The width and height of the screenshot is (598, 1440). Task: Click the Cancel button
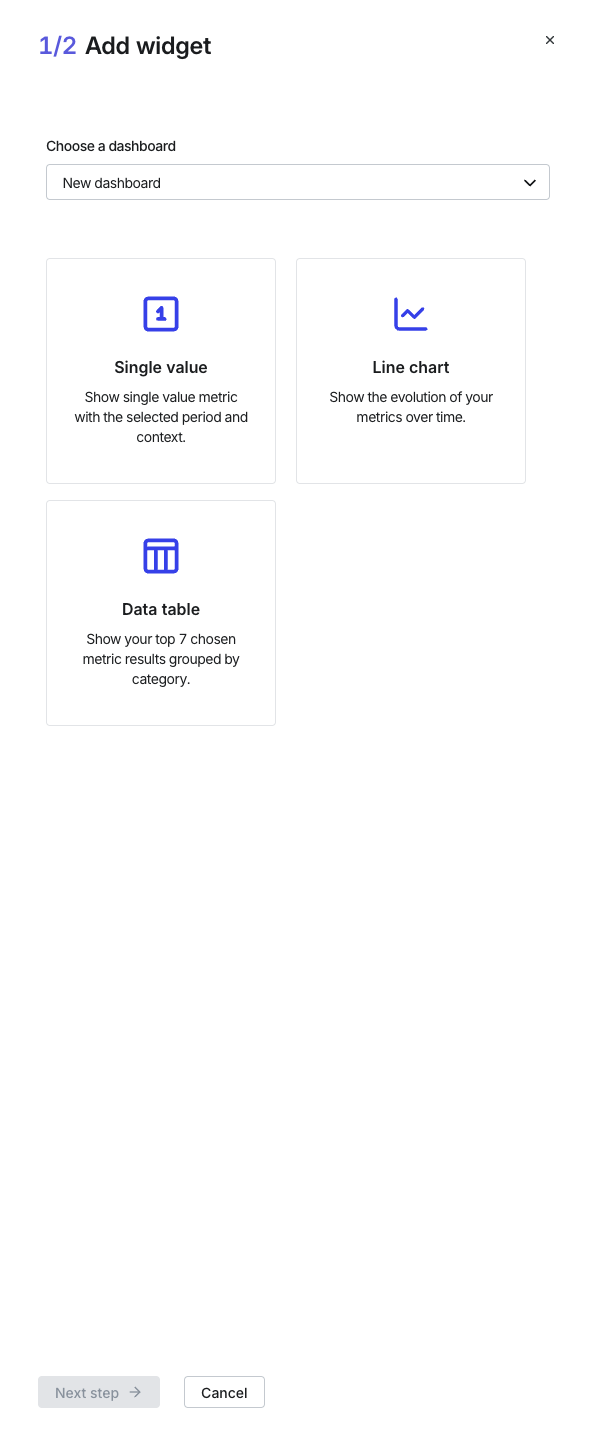tap(224, 1392)
